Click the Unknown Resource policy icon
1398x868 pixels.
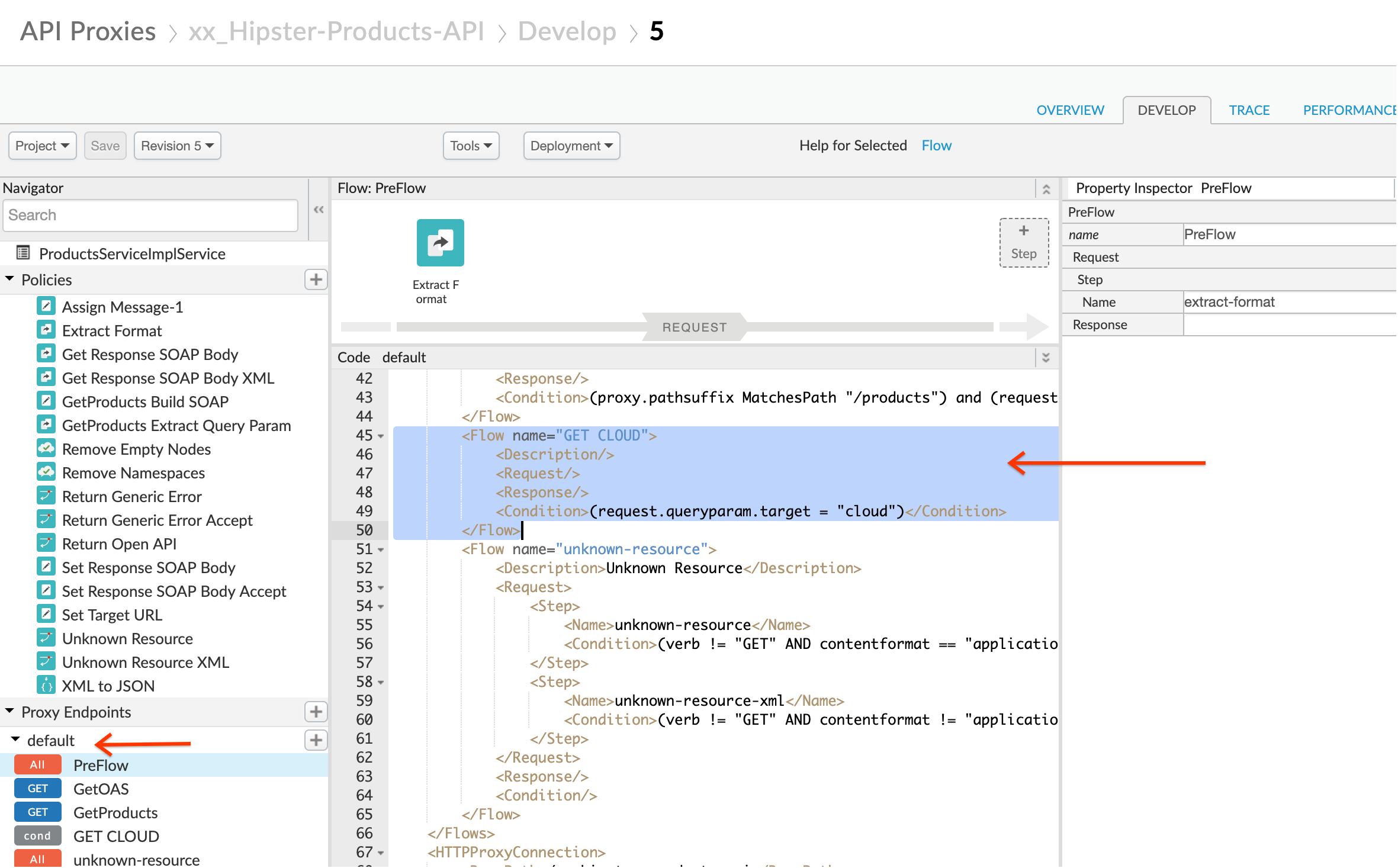pos(46,638)
